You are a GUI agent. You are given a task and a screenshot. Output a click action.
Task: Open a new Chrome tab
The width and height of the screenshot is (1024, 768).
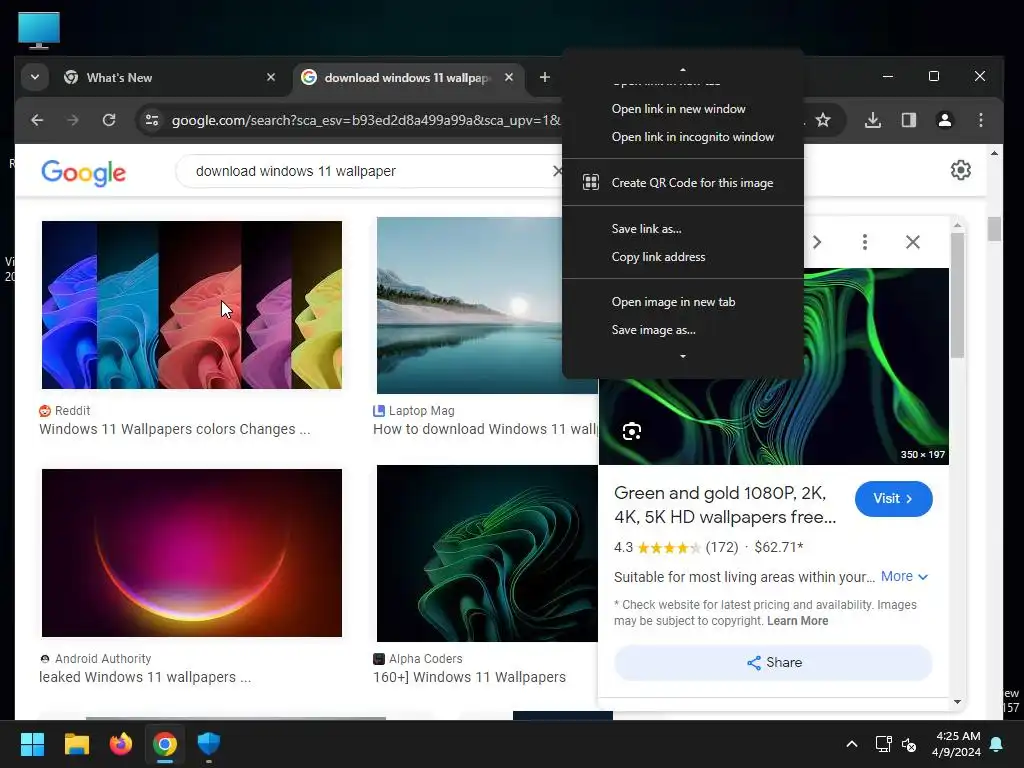tap(545, 78)
